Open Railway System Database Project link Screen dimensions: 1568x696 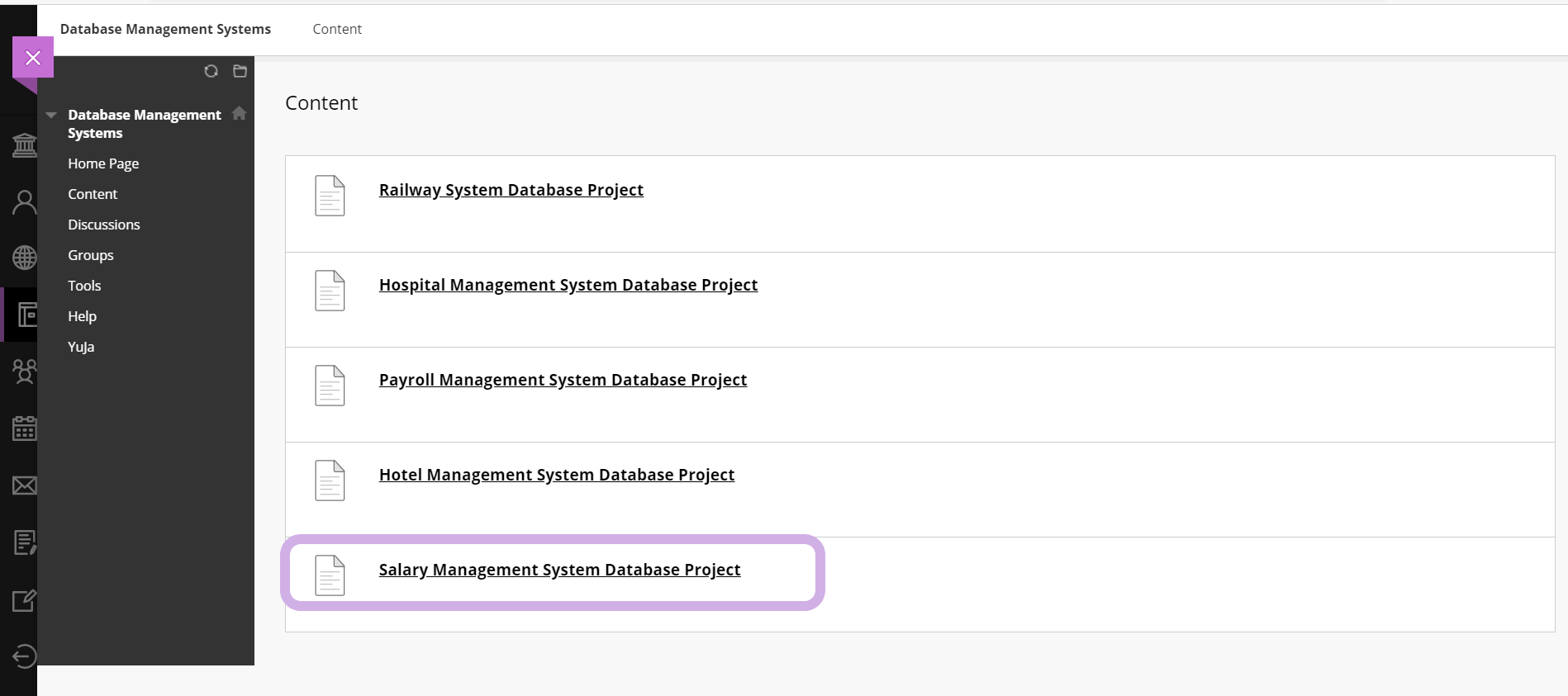(511, 190)
